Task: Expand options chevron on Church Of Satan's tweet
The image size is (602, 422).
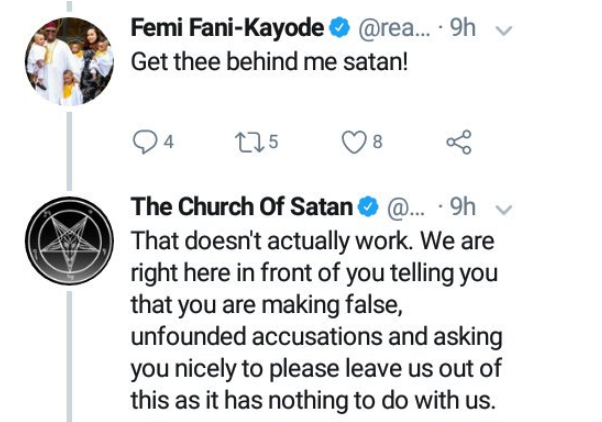Action: click(504, 210)
